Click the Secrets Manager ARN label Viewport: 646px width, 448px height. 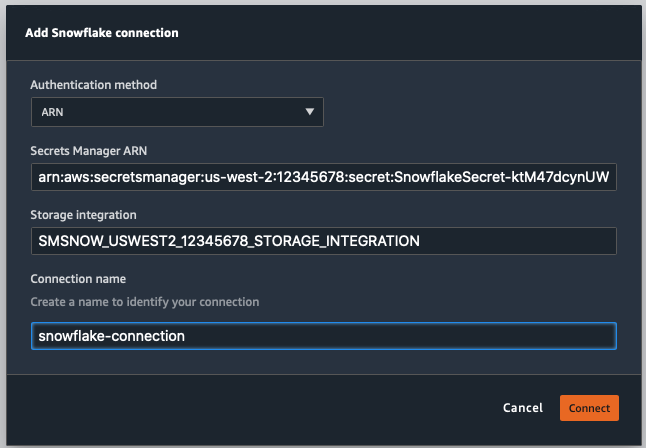click(x=89, y=151)
